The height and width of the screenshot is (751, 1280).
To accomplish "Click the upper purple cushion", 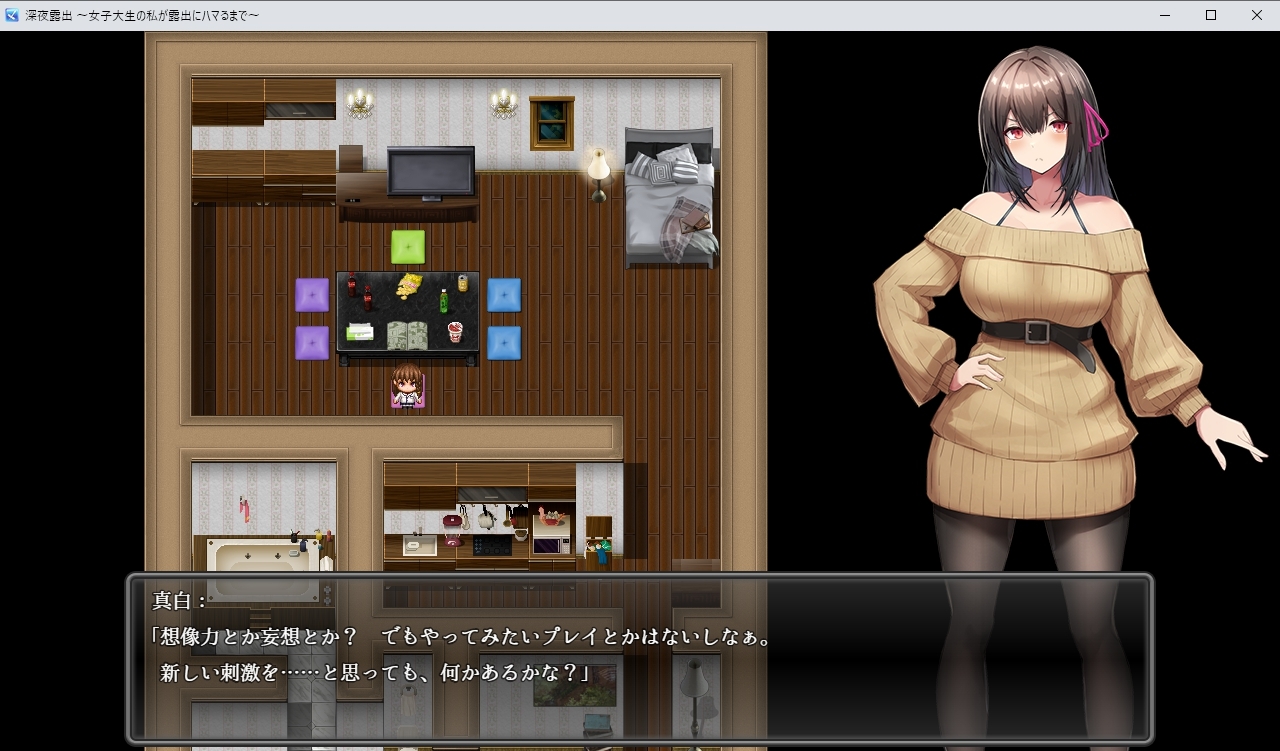I will click(x=312, y=295).
